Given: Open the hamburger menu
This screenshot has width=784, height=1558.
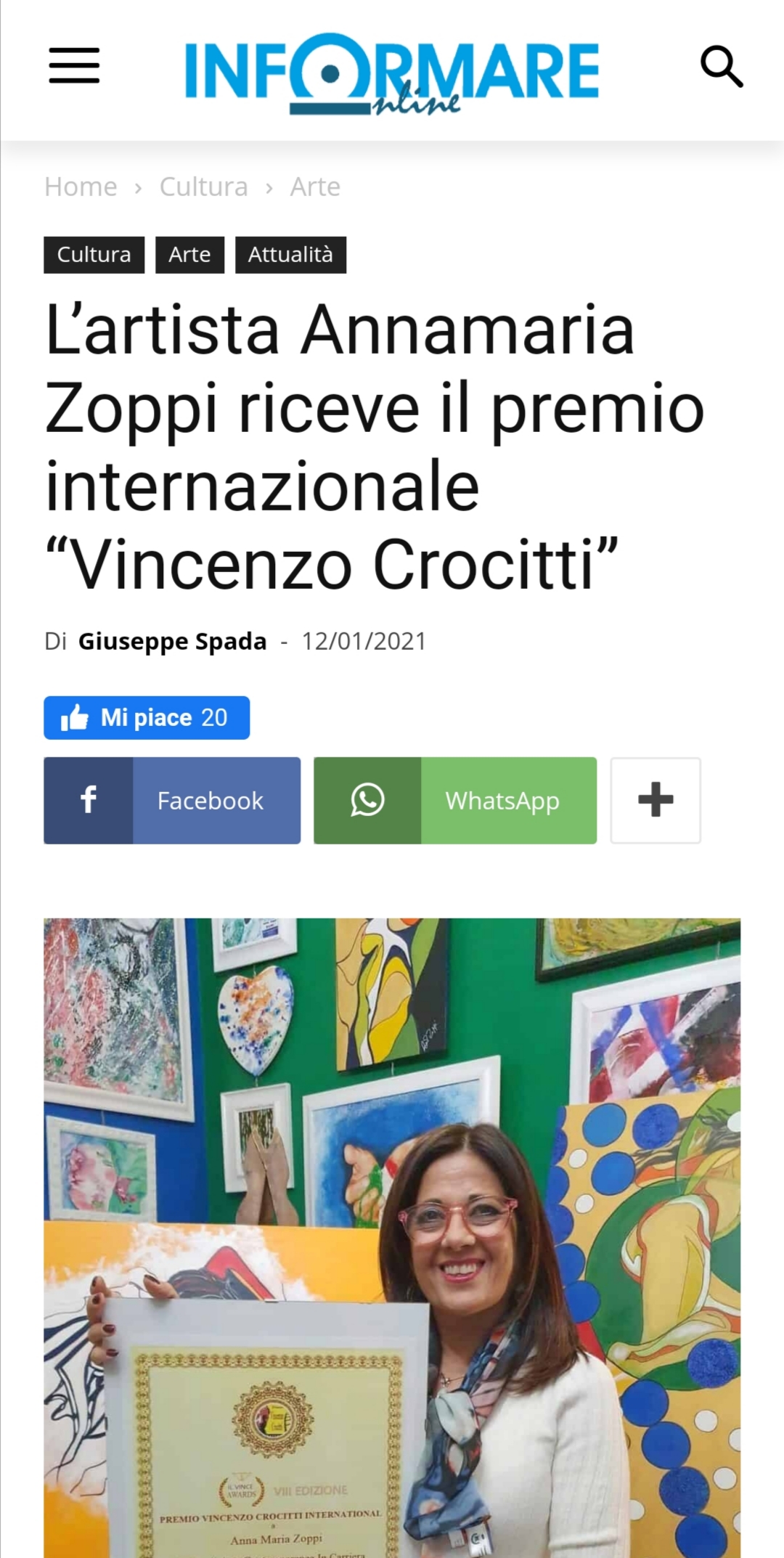Looking at the screenshot, I should click(x=74, y=66).
